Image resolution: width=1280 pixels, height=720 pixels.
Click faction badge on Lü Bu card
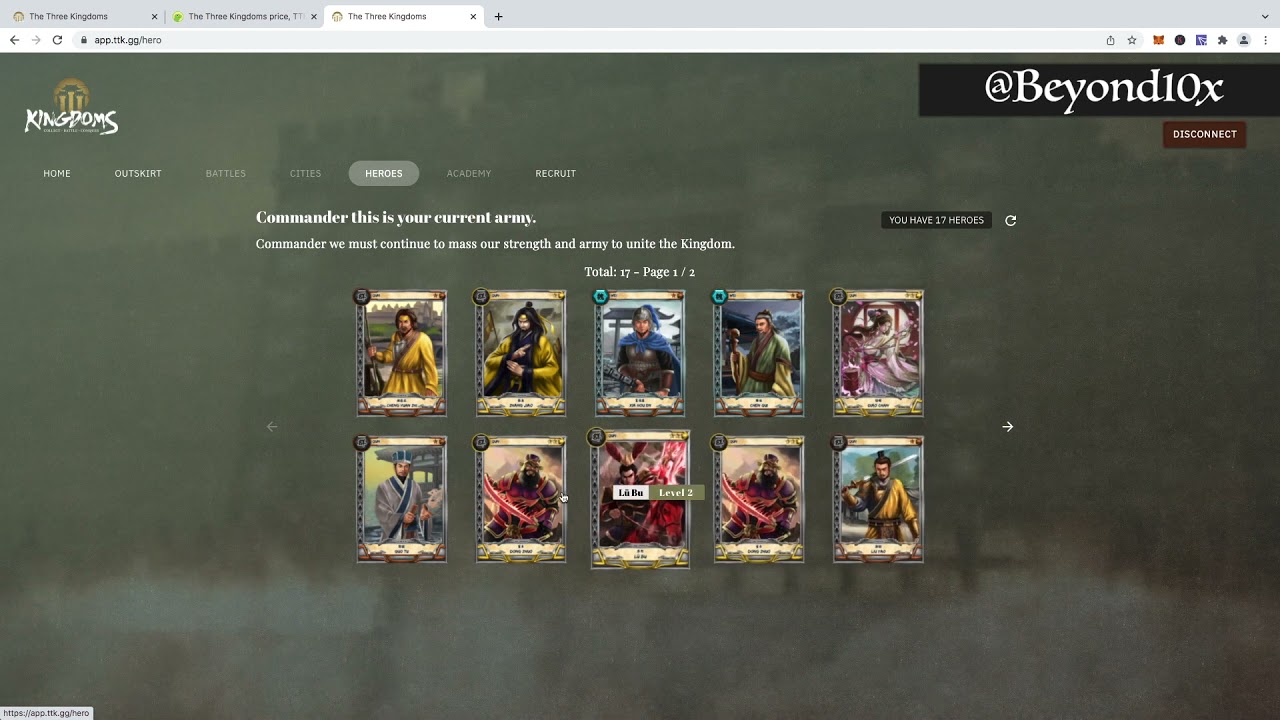click(596, 437)
